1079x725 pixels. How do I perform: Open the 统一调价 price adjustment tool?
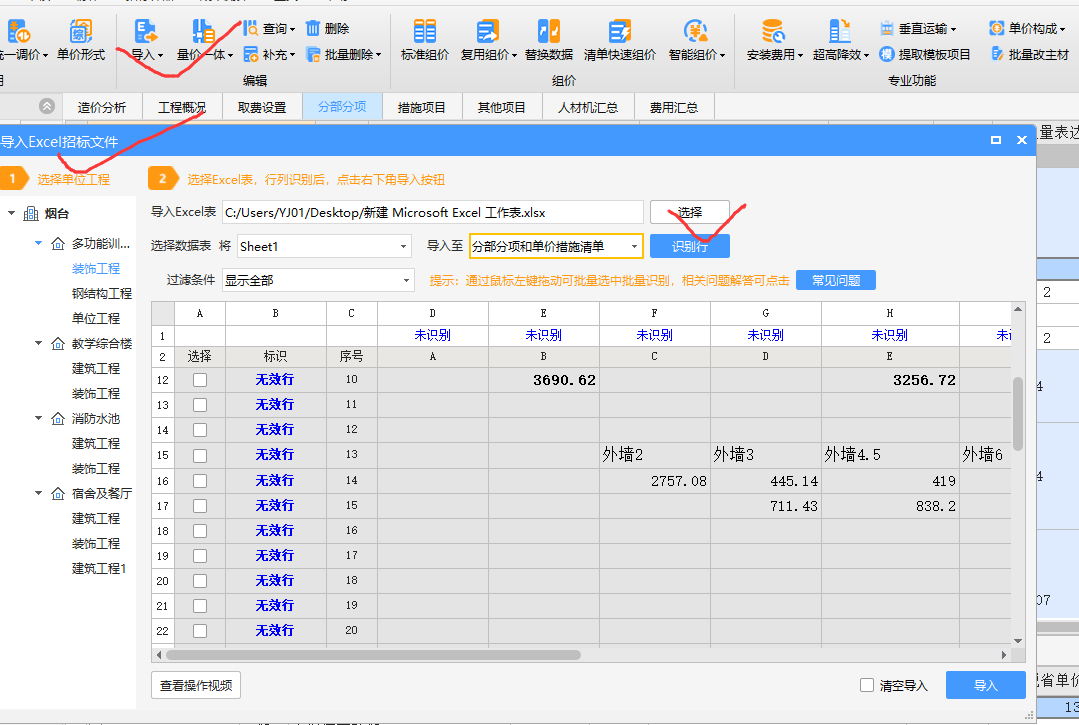[21, 40]
